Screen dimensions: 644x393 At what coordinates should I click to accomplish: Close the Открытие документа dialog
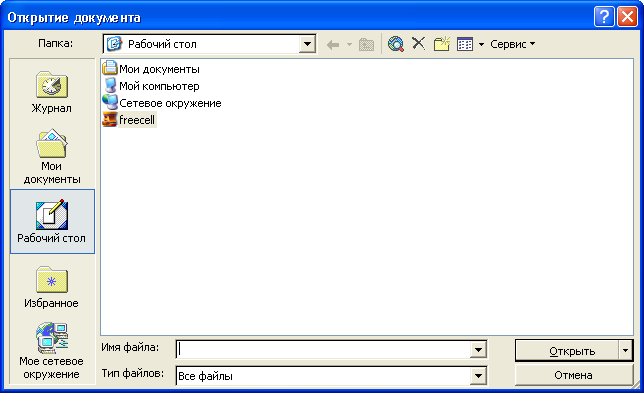pyautogui.click(x=628, y=17)
